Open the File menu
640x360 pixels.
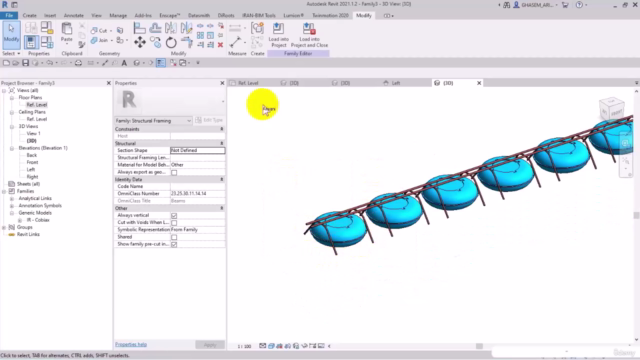pyautogui.click(x=9, y=16)
